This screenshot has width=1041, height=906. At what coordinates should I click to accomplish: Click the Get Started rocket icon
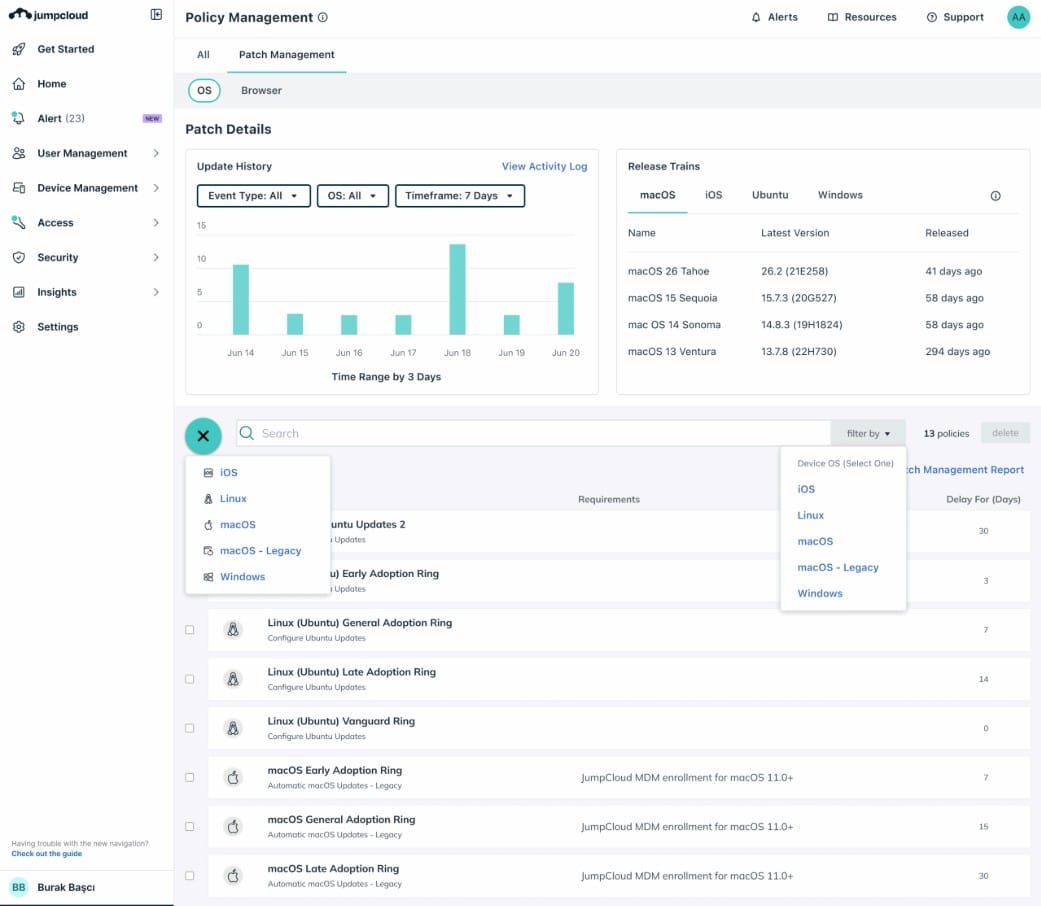tap(19, 49)
